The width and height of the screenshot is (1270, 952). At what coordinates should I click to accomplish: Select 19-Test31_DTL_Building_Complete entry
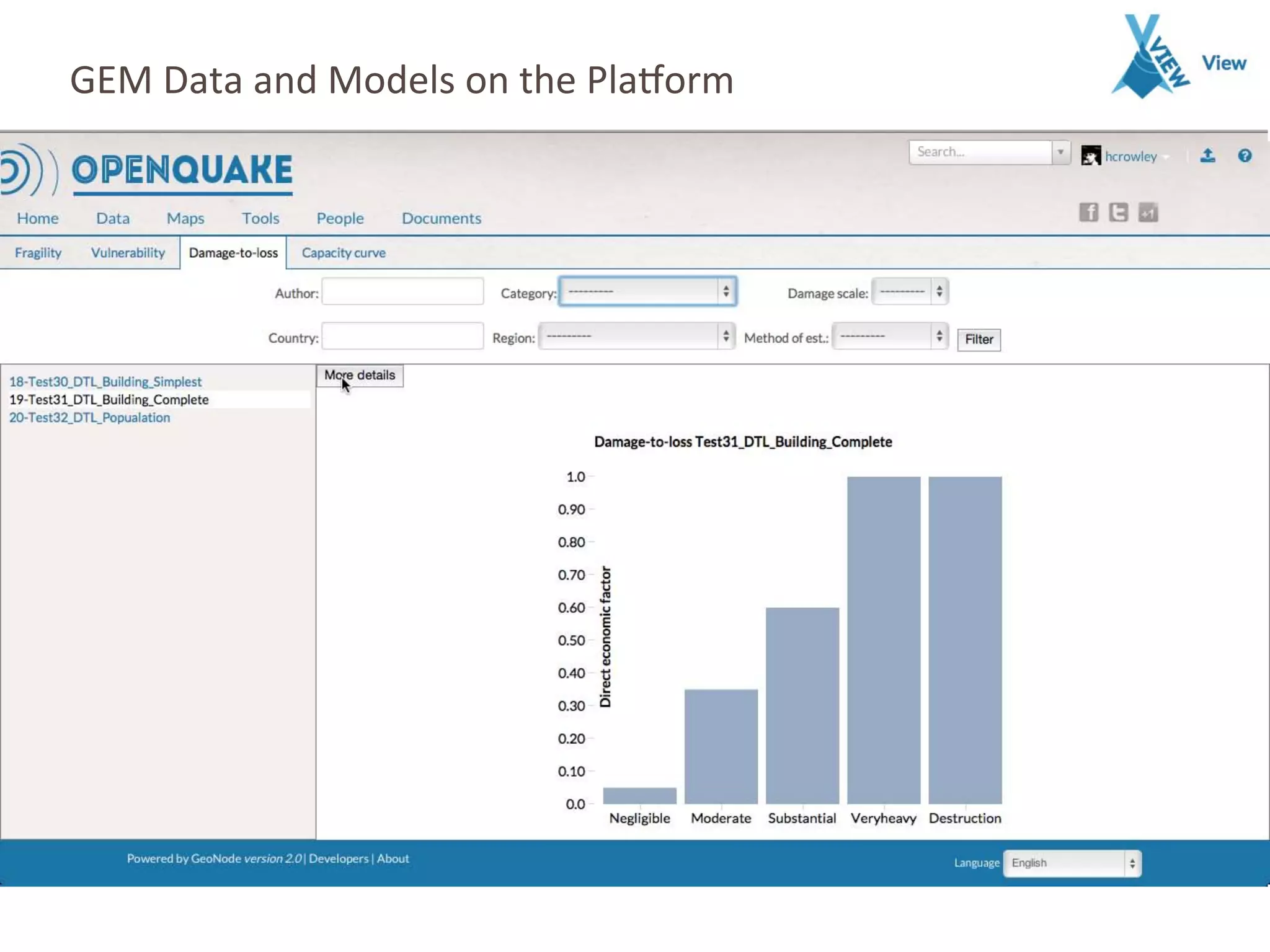pos(109,400)
